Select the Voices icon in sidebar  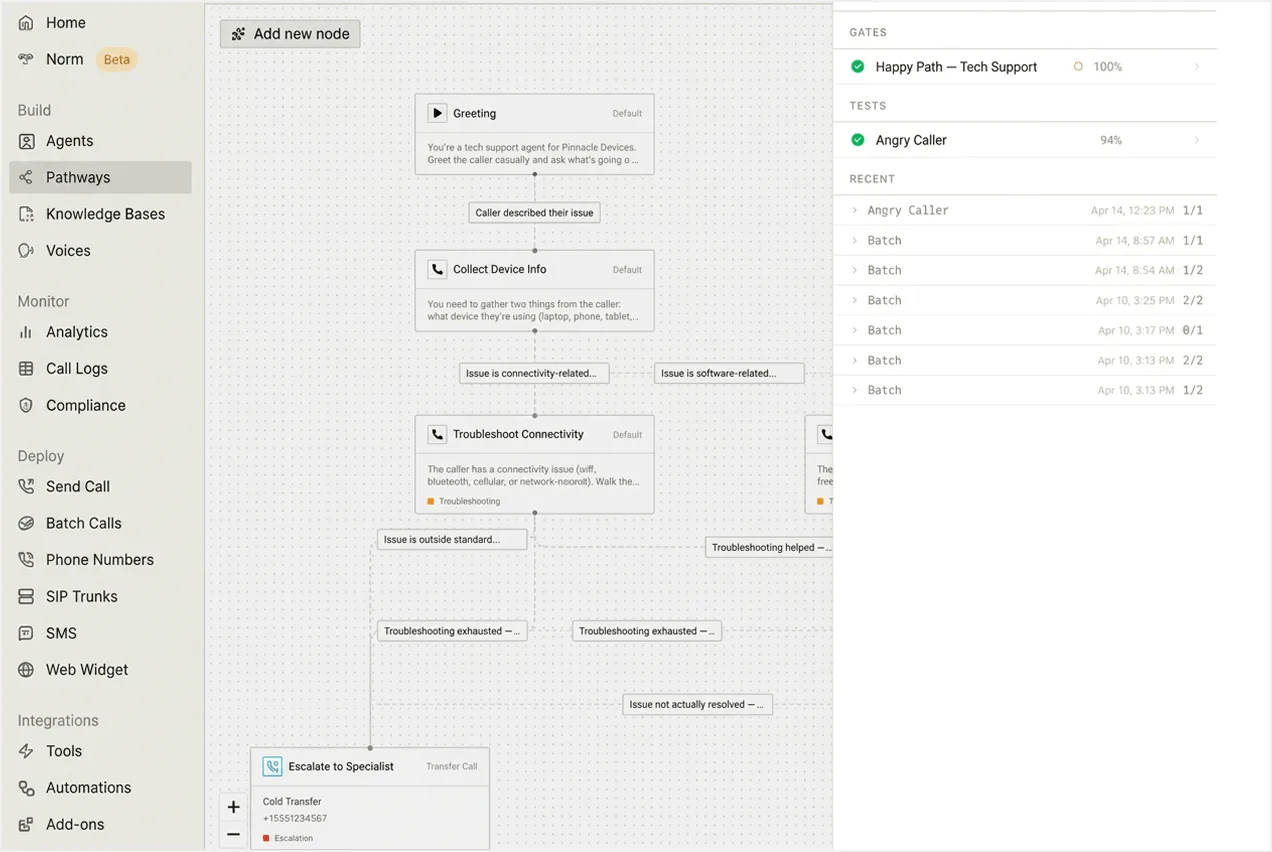tap(26, 251)
